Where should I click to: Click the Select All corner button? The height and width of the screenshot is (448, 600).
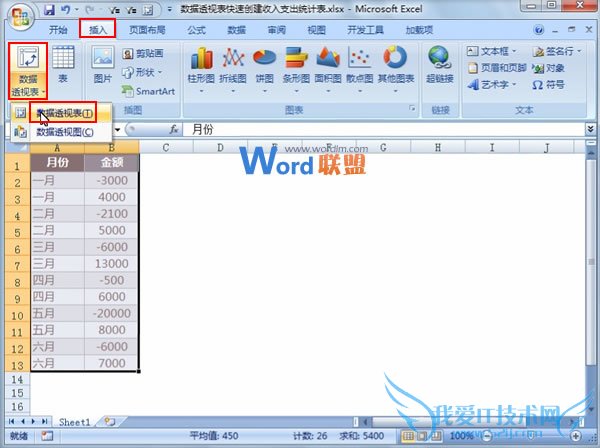[x=18, y=147]
